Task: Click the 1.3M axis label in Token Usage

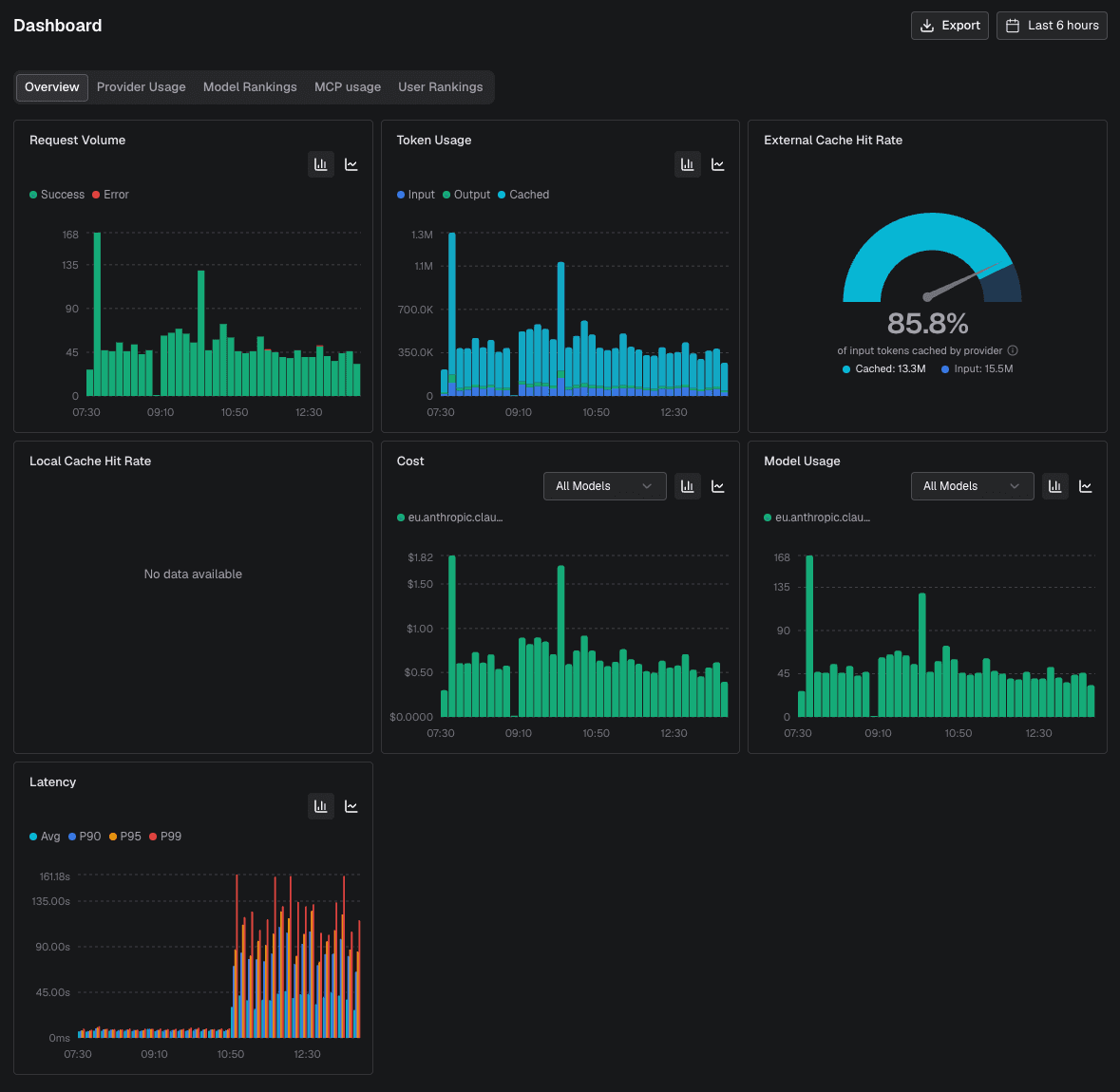Action: point(422,235)
